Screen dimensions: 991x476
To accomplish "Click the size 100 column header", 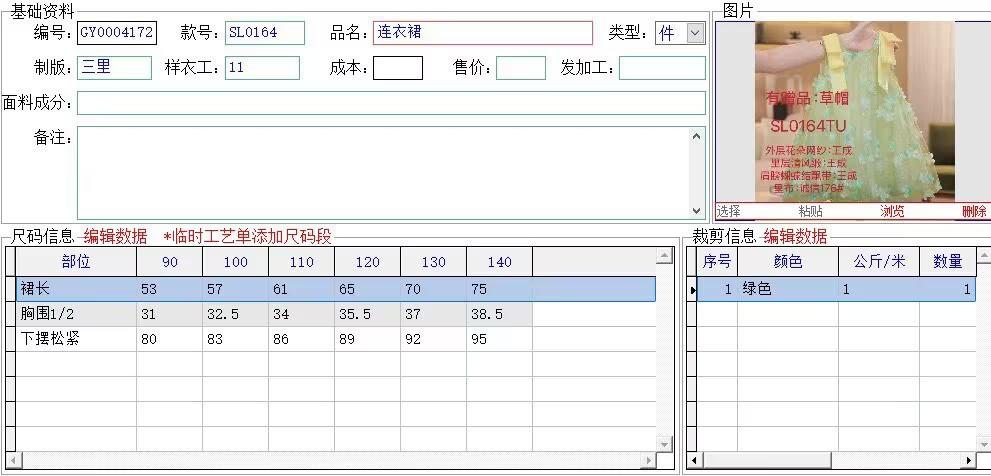I will coord(236,262).
